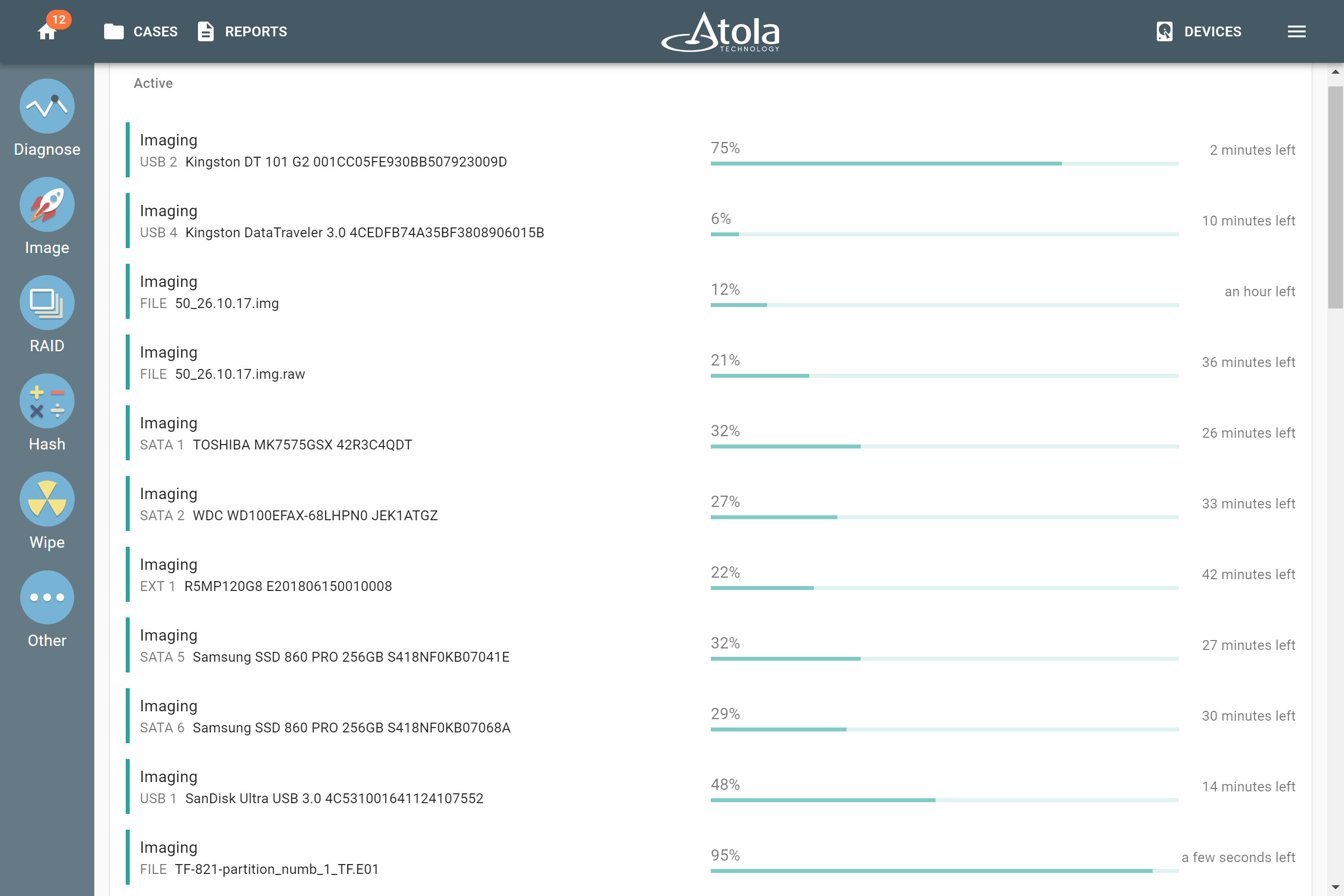Click '14 minutes left' text
The width and height of the screenshot is (1344, 896).
click(1249, 787)
